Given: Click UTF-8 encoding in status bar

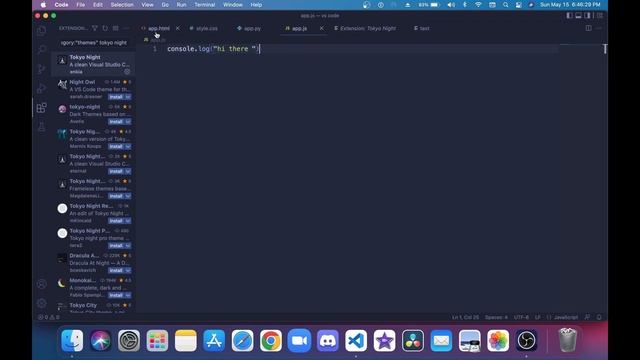Looking at the screenshot, I should [x=521, y=317].
